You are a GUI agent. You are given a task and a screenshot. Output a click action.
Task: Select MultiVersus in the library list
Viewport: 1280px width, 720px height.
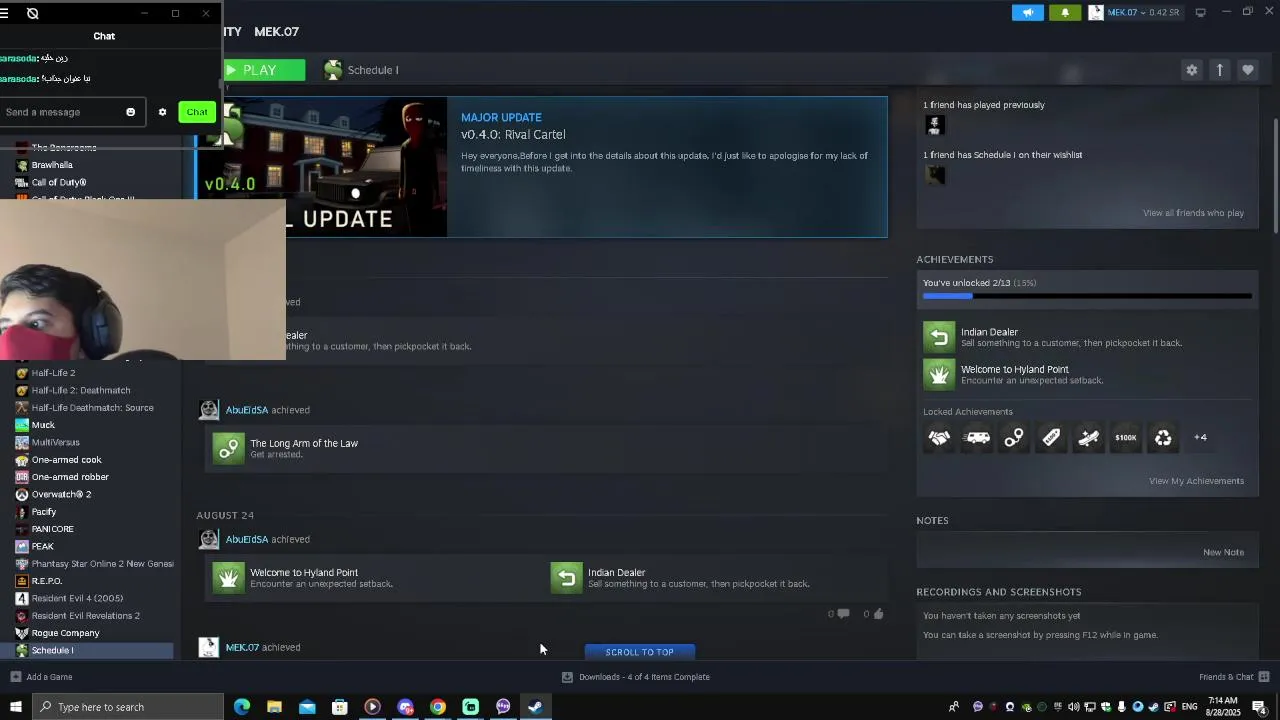click(55, 442)
